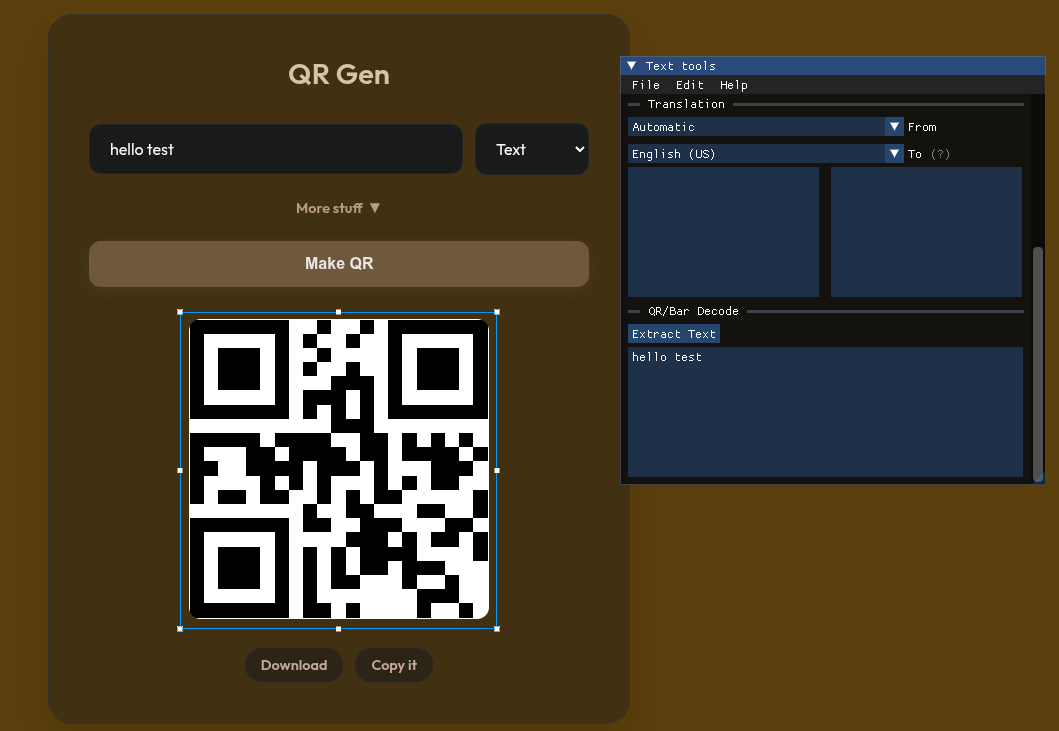Click the (?) help marker beside To

[x=940, y=154]
